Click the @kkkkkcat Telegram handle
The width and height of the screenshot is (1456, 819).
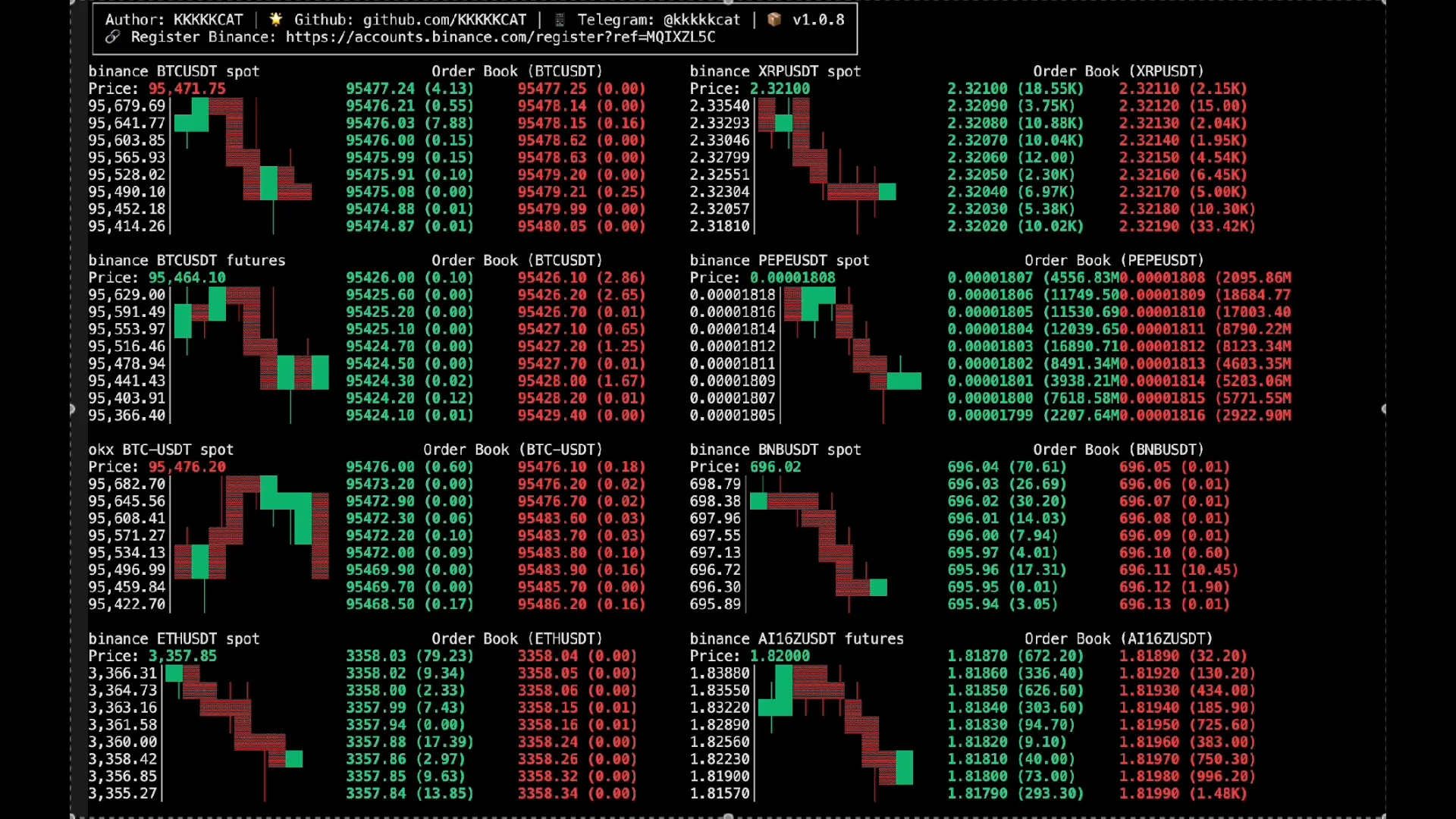[703, 20]
